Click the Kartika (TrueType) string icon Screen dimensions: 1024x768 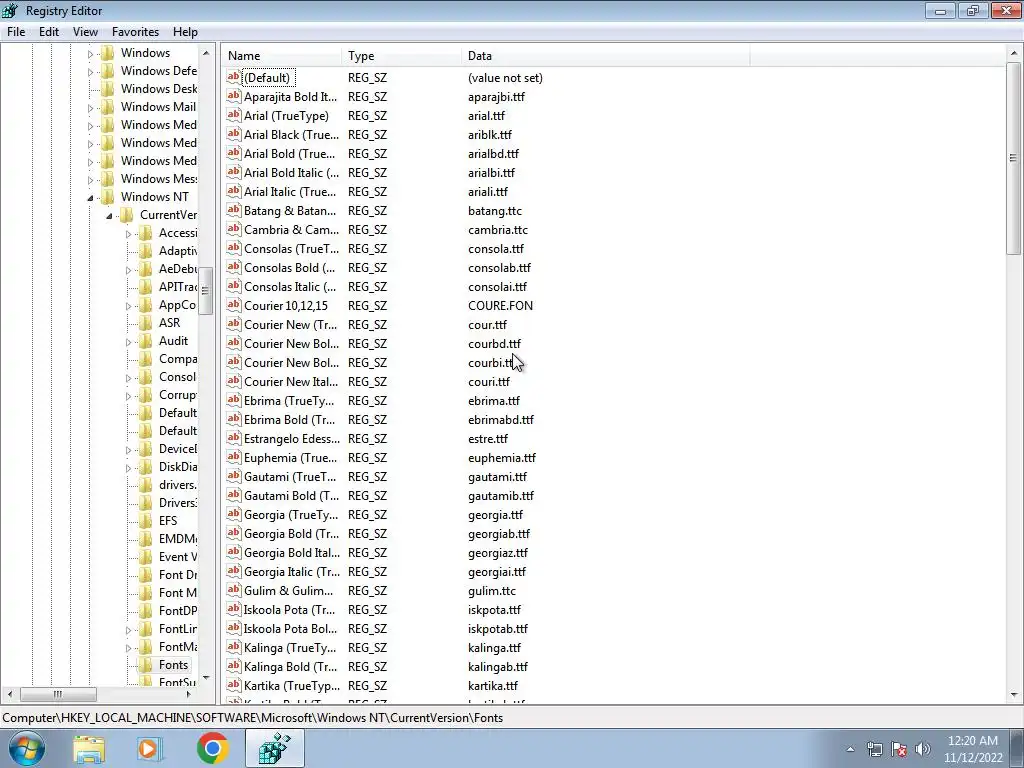click(233, 685)
